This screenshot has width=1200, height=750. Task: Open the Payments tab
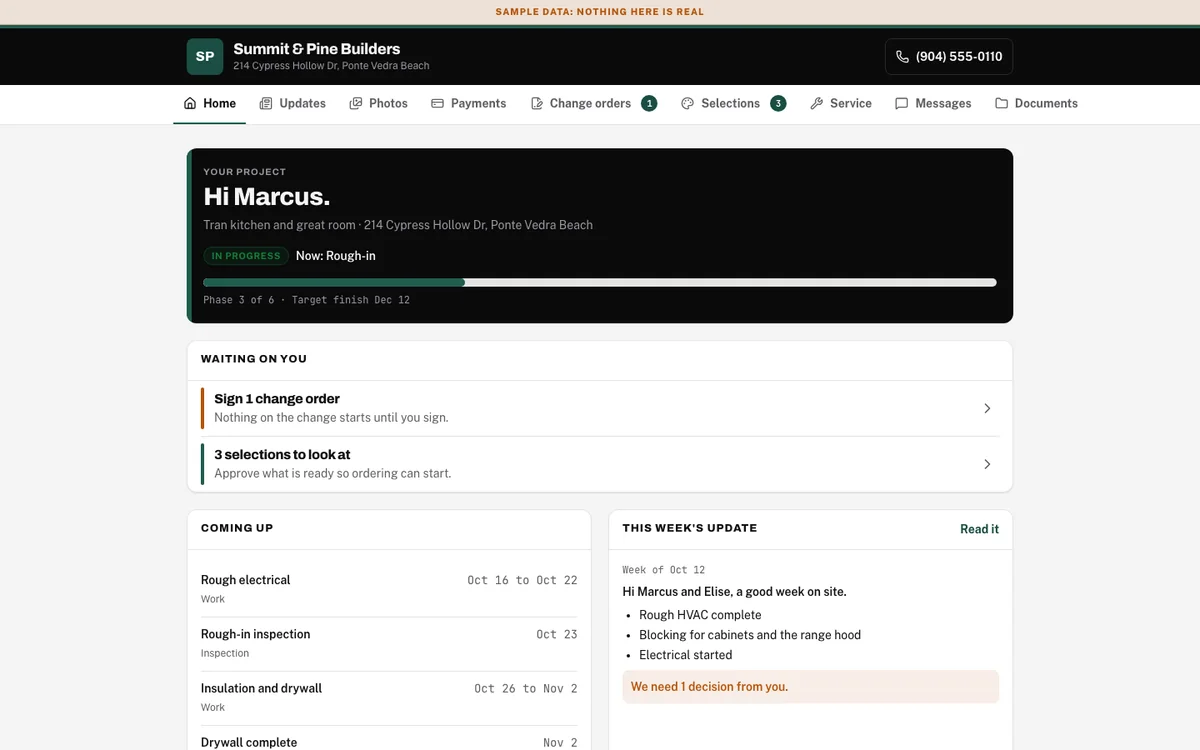468,103
